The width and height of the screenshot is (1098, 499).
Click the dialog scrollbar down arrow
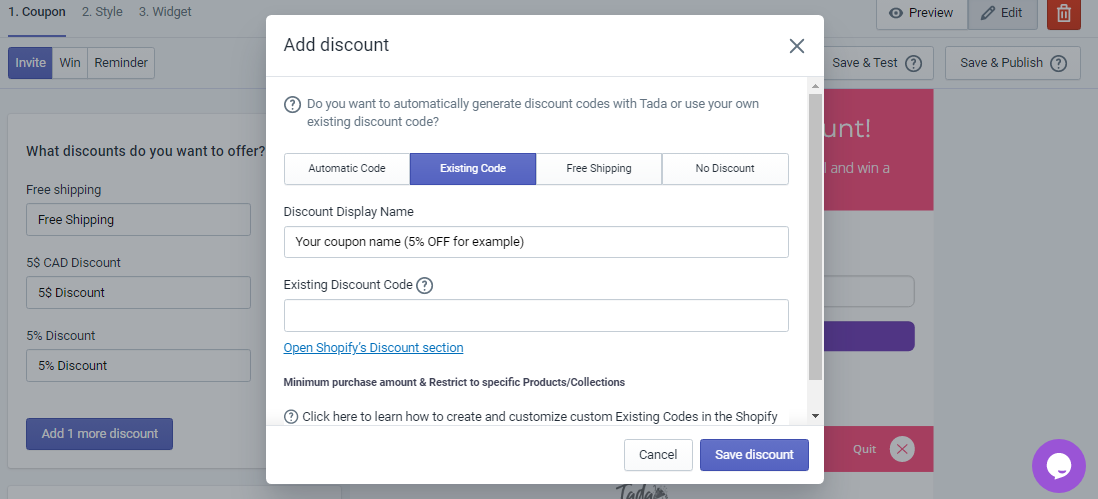(x=815, y=416)
